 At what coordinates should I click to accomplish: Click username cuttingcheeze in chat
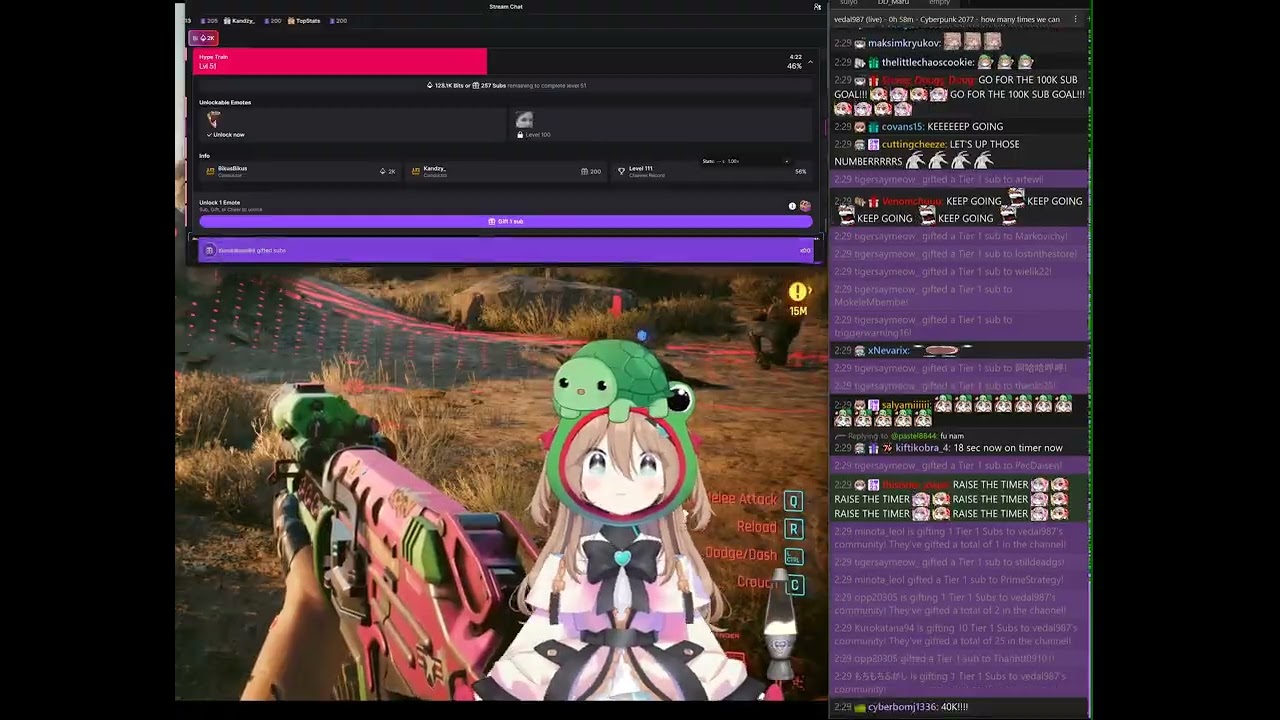[912, 144]
